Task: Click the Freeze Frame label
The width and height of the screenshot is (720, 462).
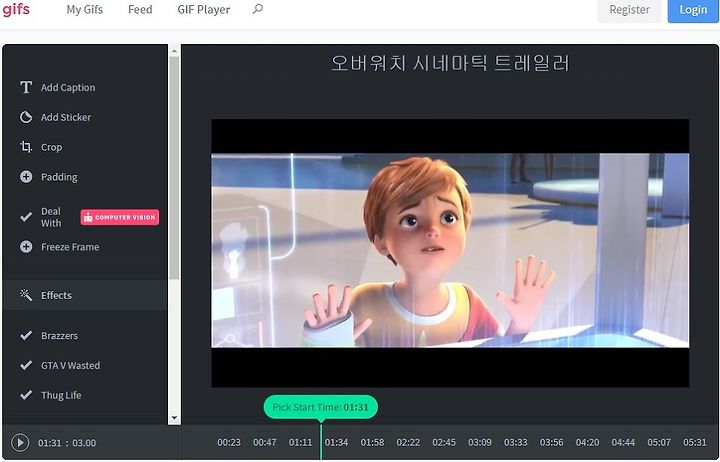Action: click(x=70, y=247)
